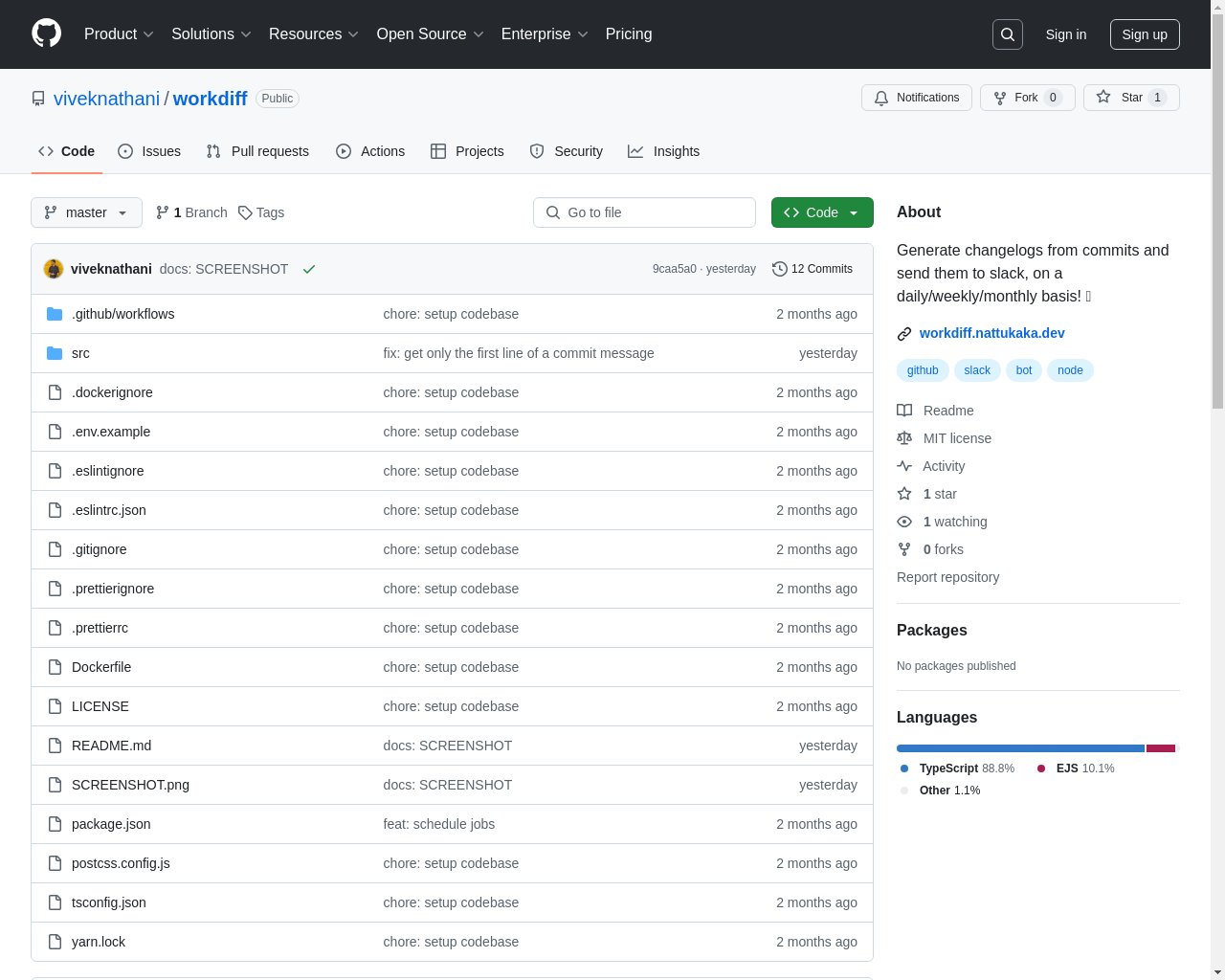The height and width of the screenshot is (980, 1225).
Task: Click the GitHub logo icon
Action: click(46, 33)
